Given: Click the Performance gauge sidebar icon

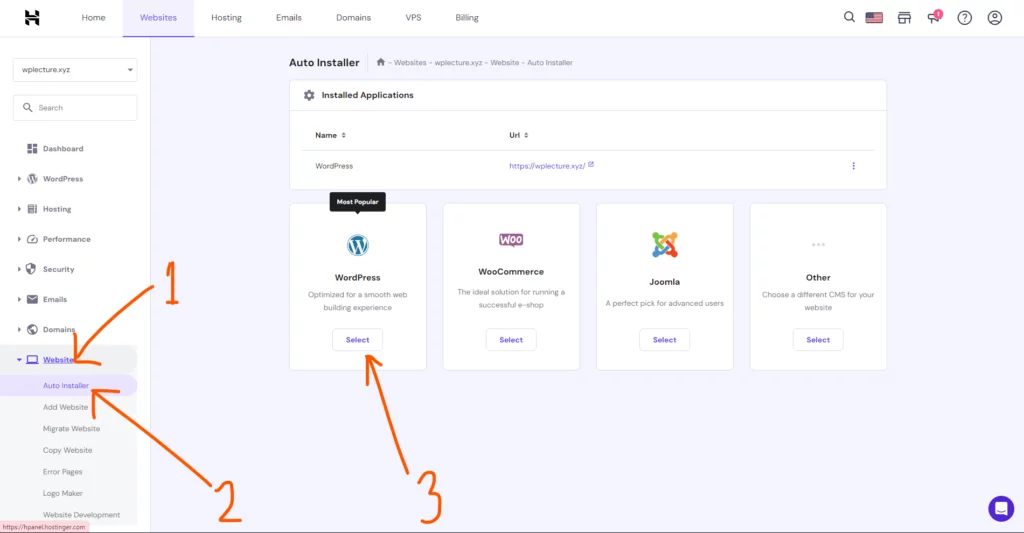Looking at the screenshot, I should [32, 239].
